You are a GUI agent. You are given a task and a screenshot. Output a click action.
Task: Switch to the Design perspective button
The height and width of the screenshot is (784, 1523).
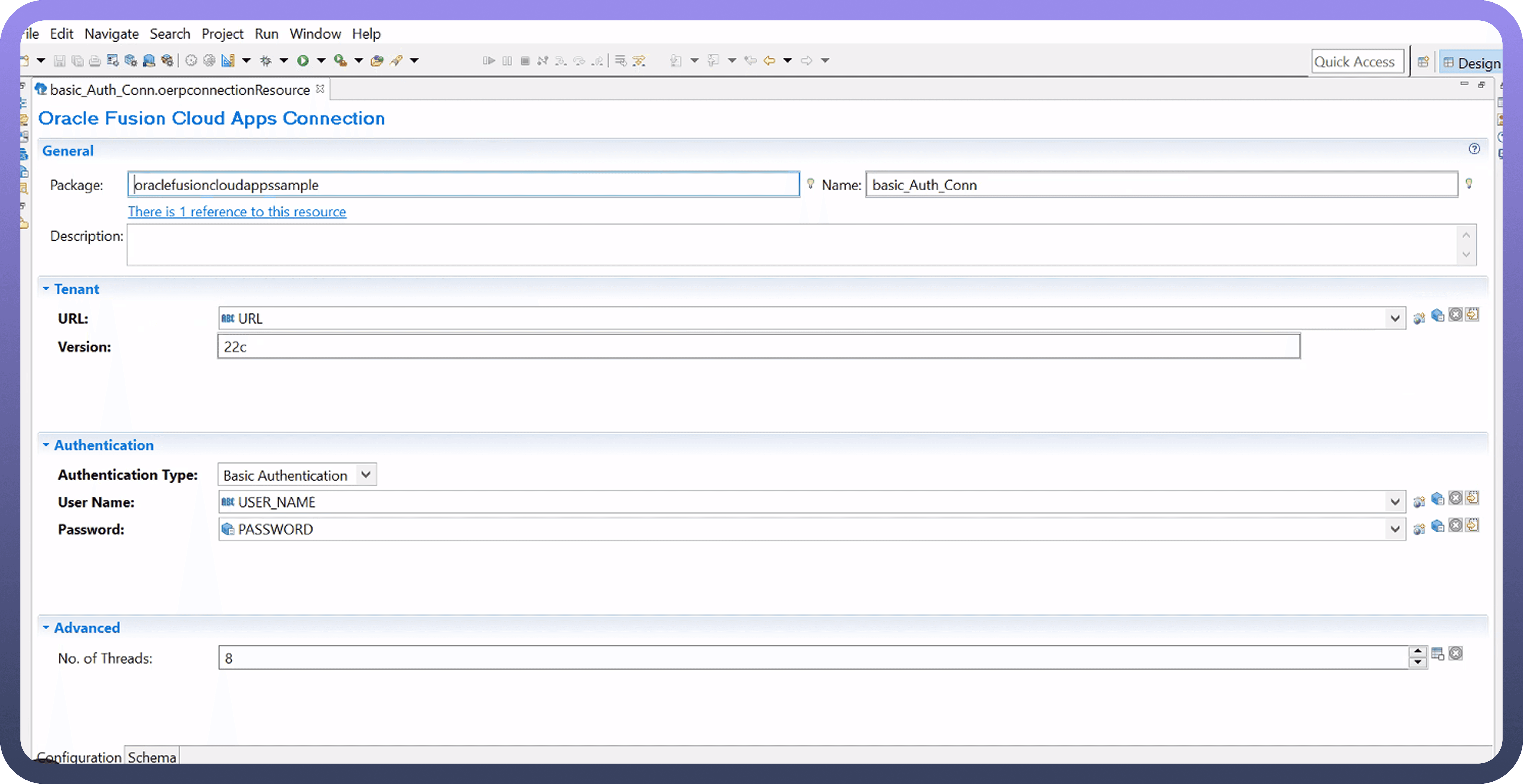[x=1472, y=63]
